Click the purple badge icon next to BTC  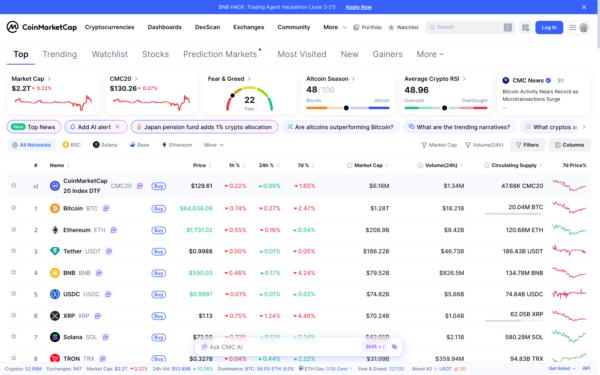coord(106,208)
